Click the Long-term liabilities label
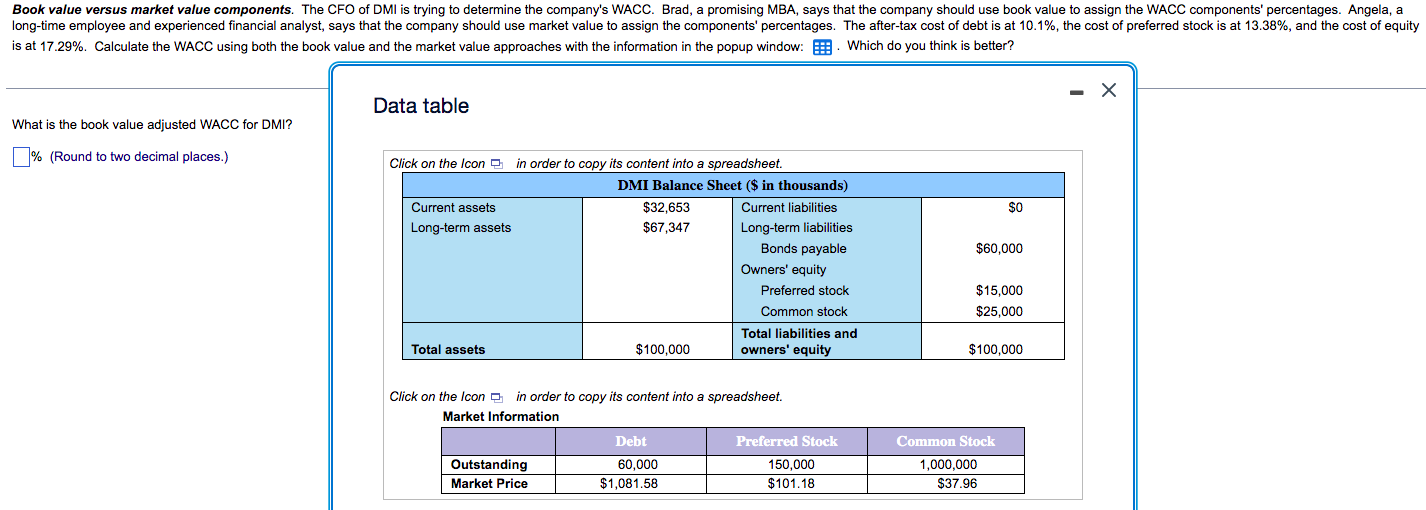The image size is (1426, 510). [x=796, y=228]
